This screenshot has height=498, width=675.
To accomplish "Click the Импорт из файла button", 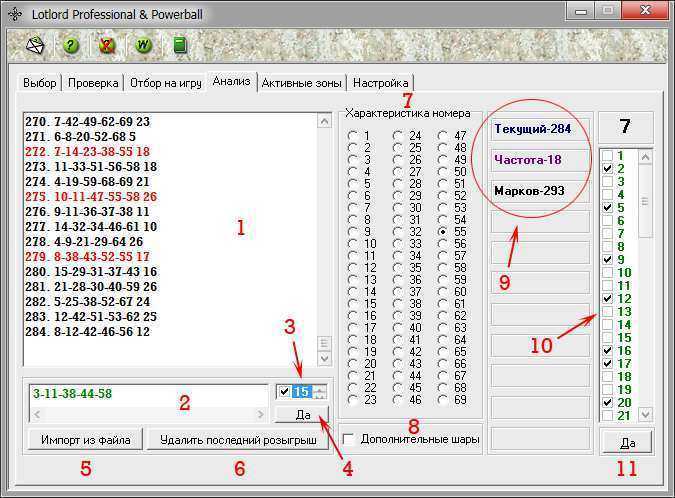I will 85,440.
